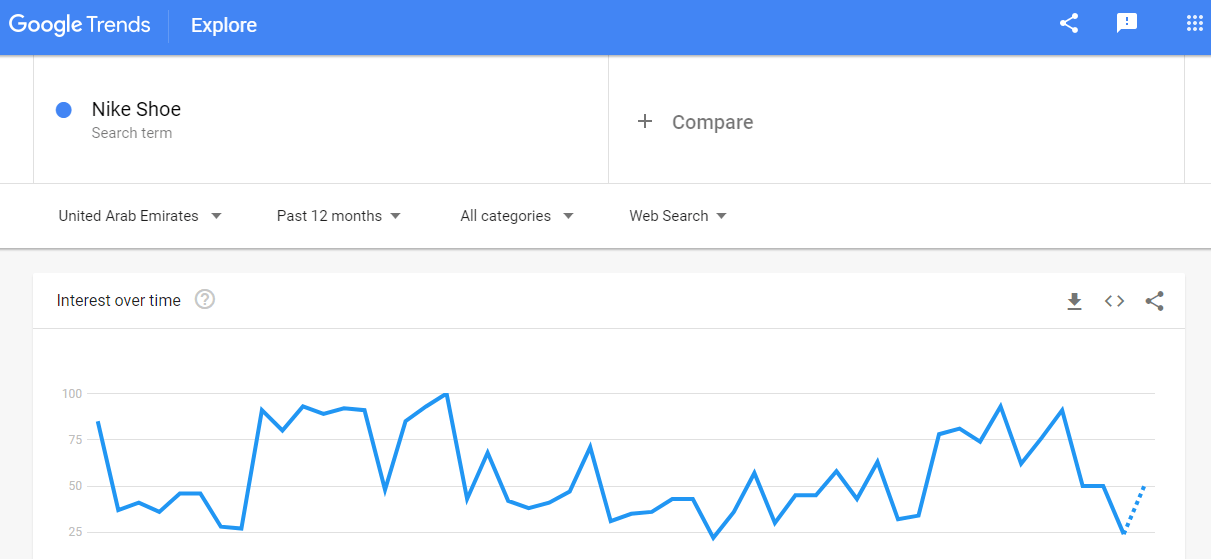Screen dimensions: 1211x559
Task: Click the Google Trends logo
Action: [x=80, y=25]
